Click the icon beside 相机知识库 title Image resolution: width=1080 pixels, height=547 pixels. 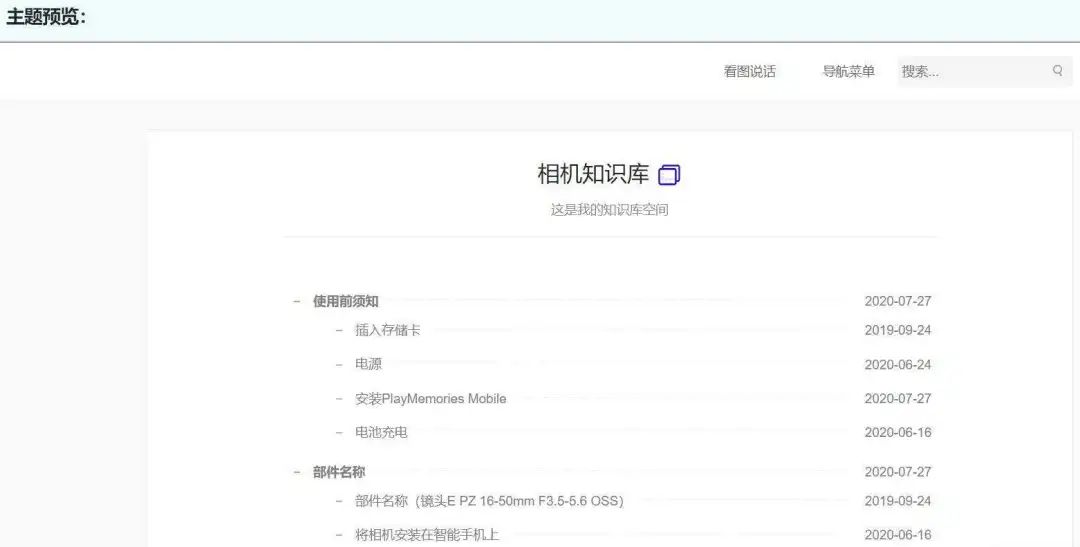[669, 175]
